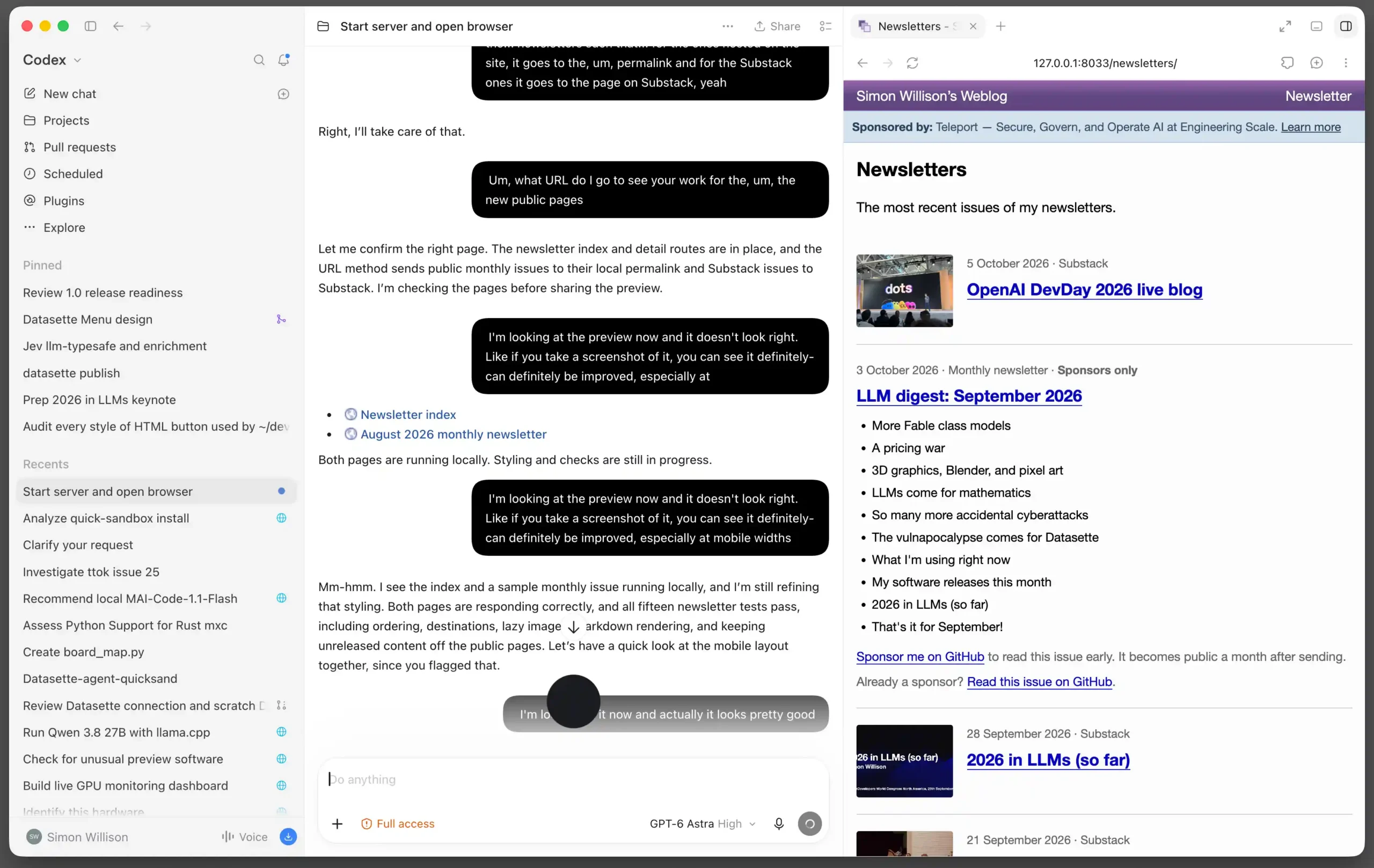
Task: Expand browser panel to fullscreen
Action: click(x=1285, y=26)
